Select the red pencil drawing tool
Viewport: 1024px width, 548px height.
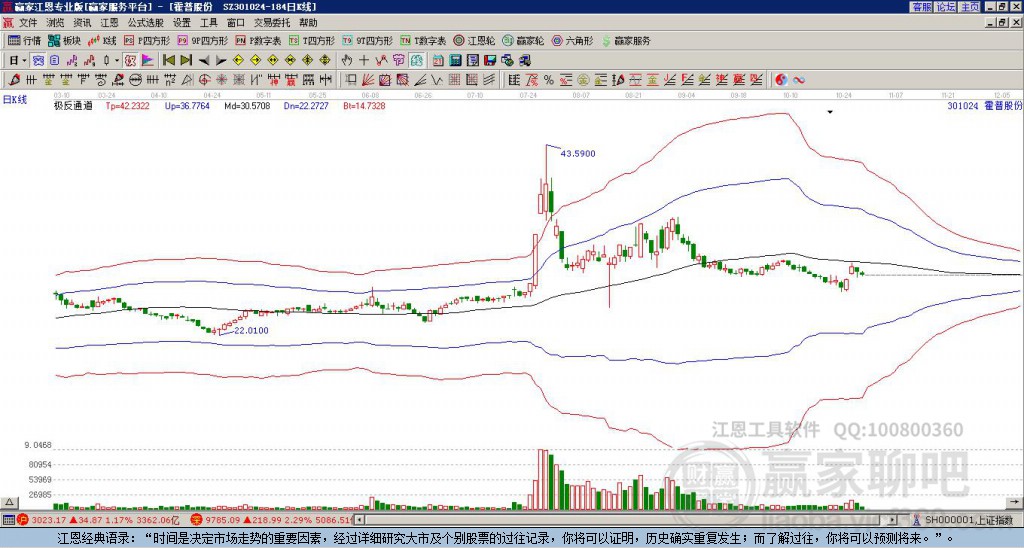(13, 80)
